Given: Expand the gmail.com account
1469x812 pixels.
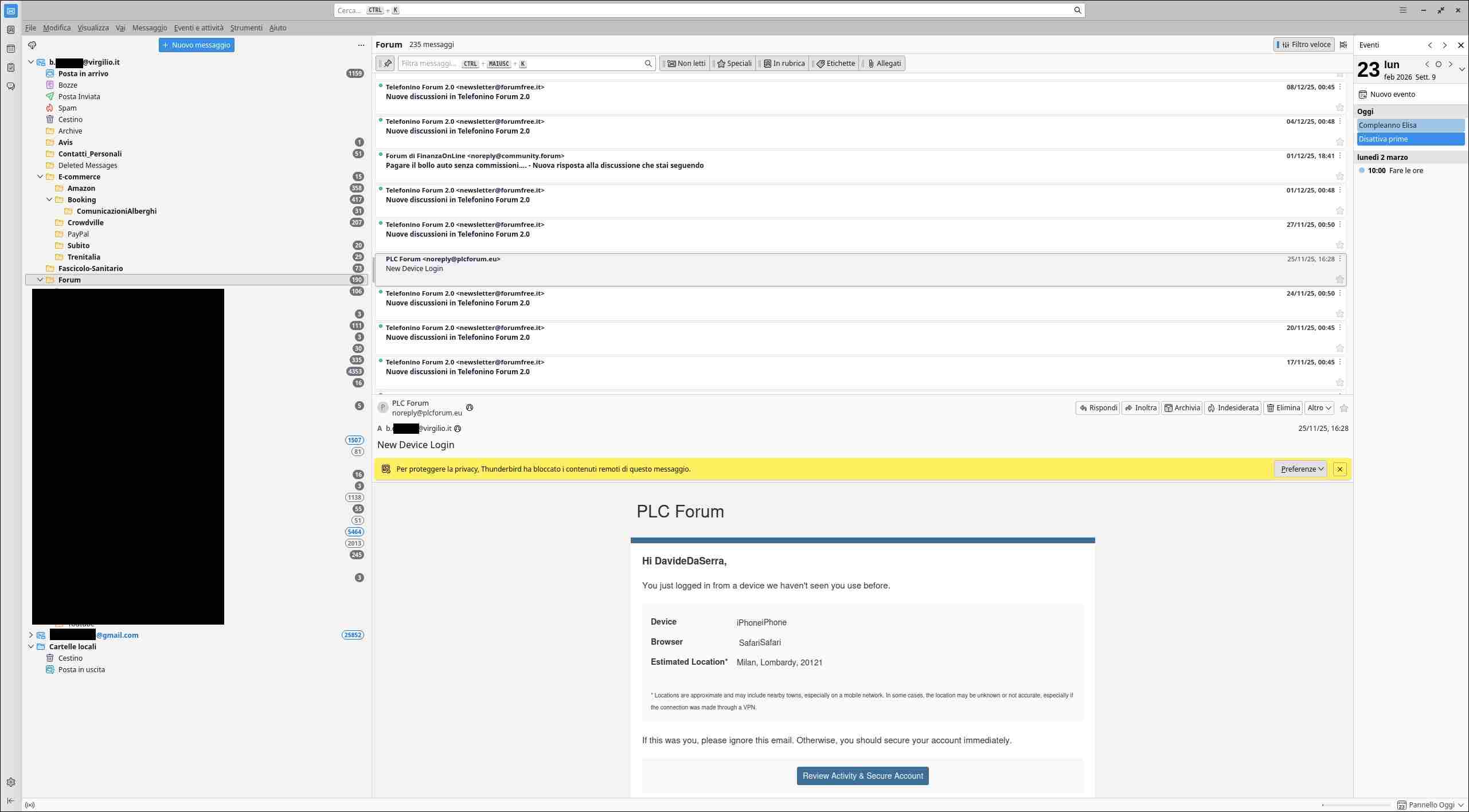Looking at the screenshot, I should (x=31, y=635).
